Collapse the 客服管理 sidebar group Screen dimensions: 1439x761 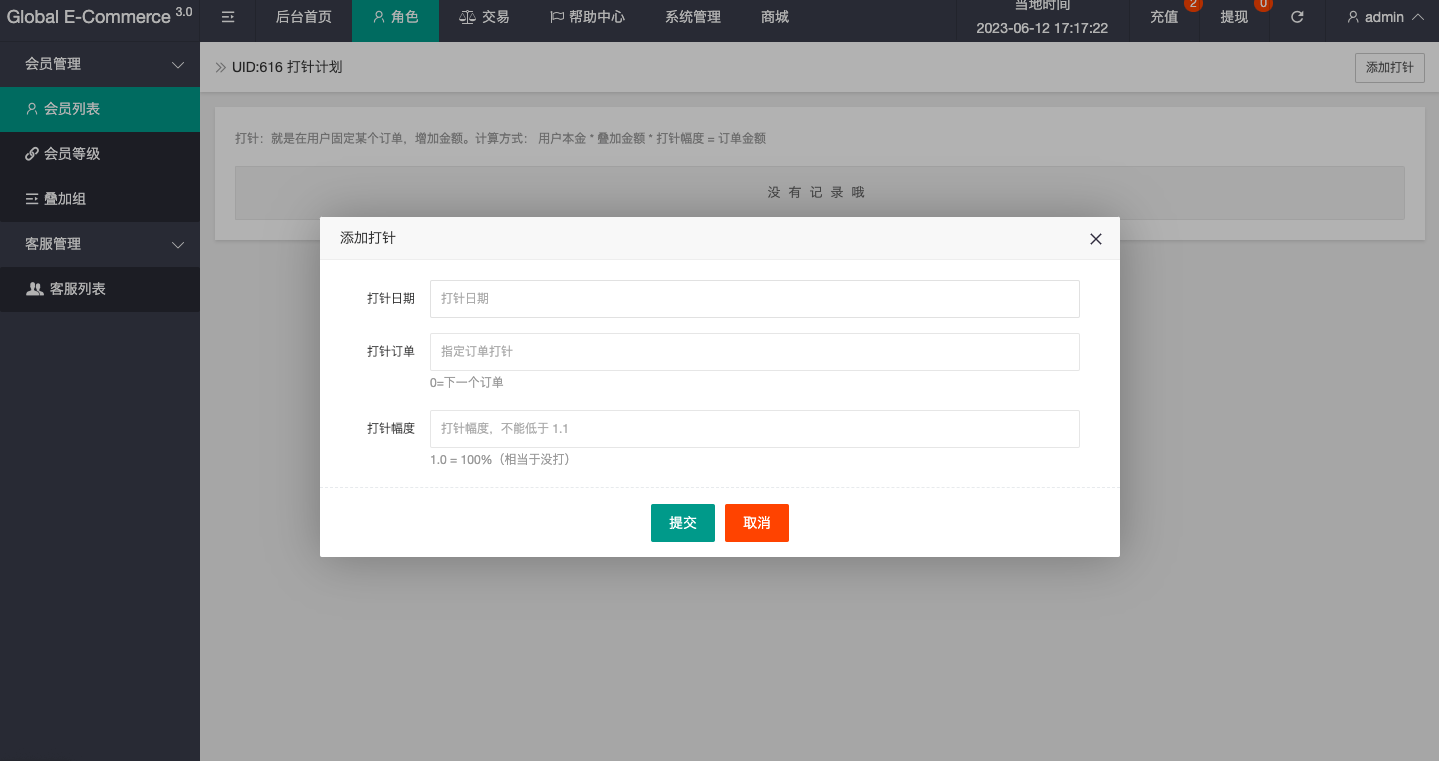point(100,244)
